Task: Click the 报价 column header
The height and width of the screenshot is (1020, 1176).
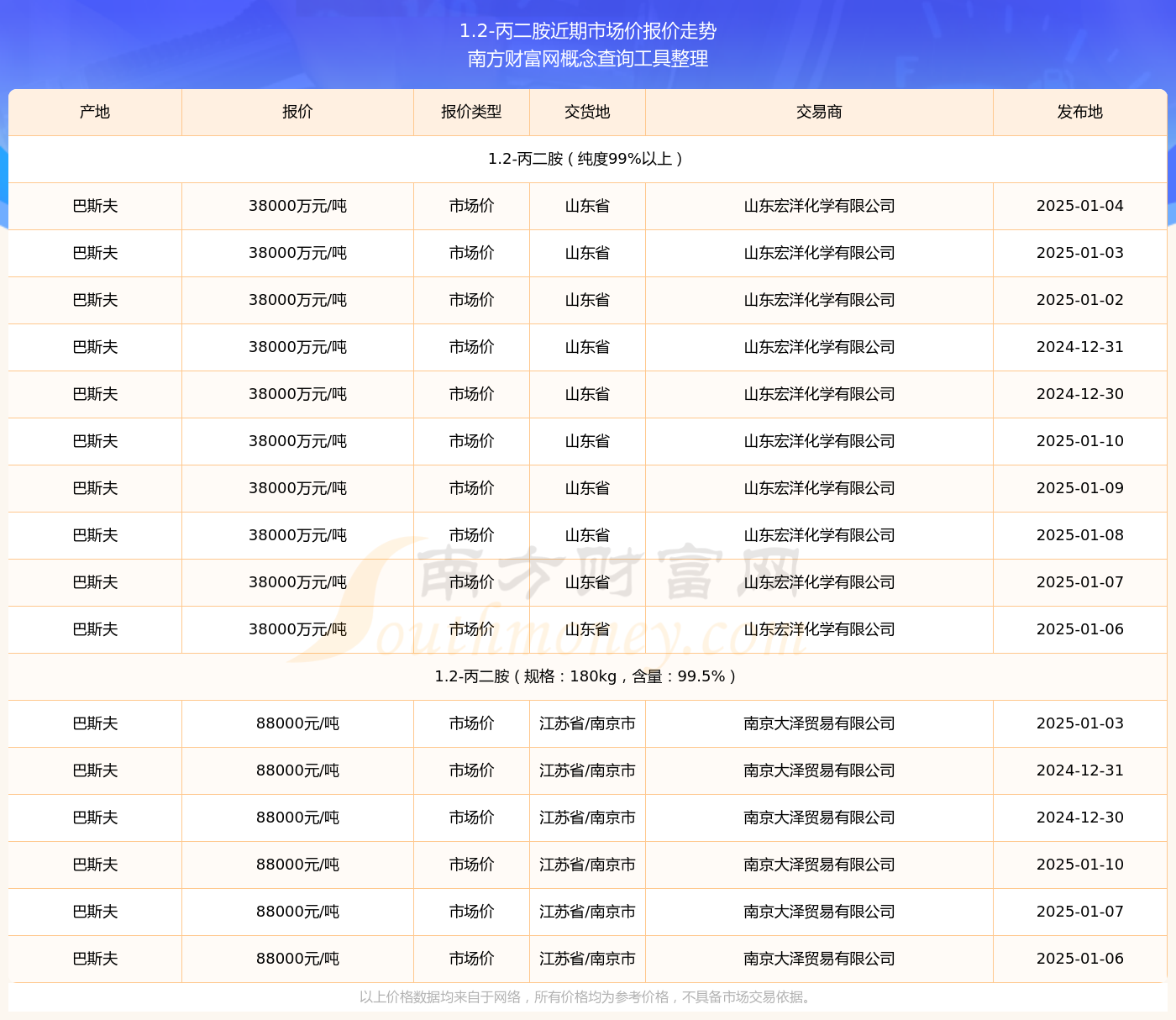Action: pos(297,112)
